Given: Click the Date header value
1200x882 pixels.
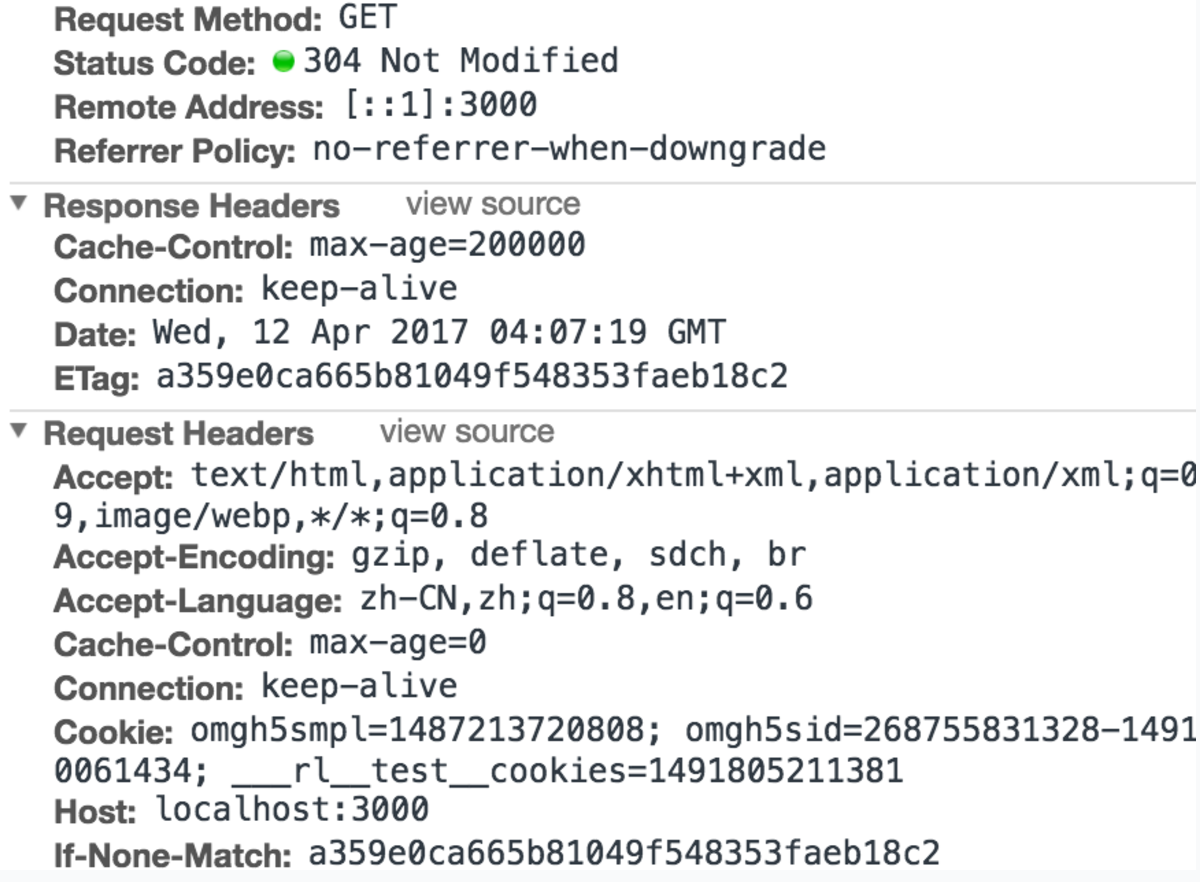Looking at the screenshot, I should [439, 332].
